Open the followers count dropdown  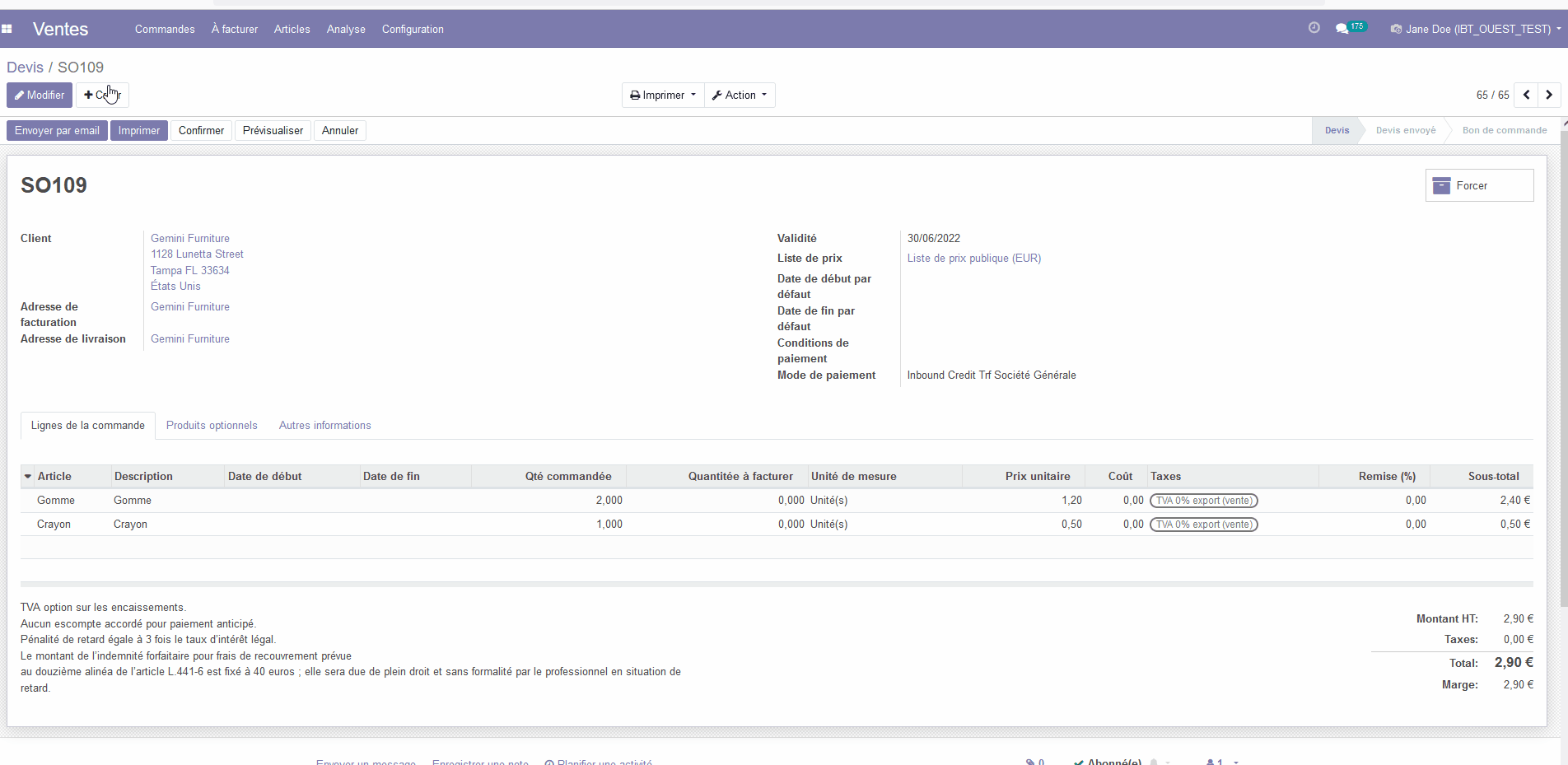point(1219,761)
